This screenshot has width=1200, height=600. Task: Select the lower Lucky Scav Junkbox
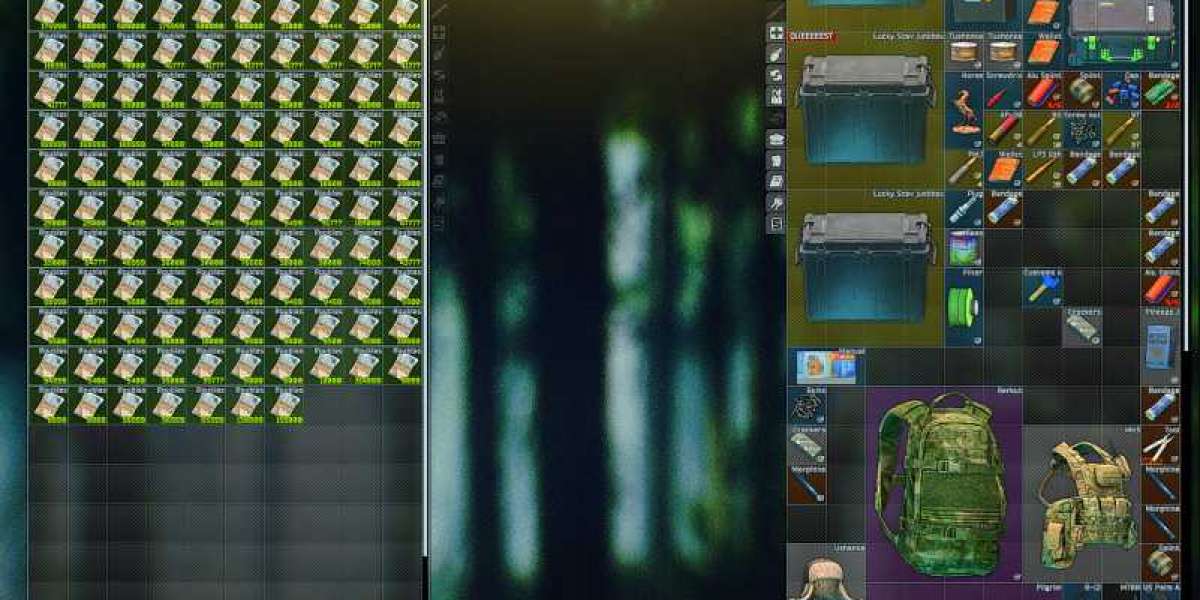pos(865,267)
